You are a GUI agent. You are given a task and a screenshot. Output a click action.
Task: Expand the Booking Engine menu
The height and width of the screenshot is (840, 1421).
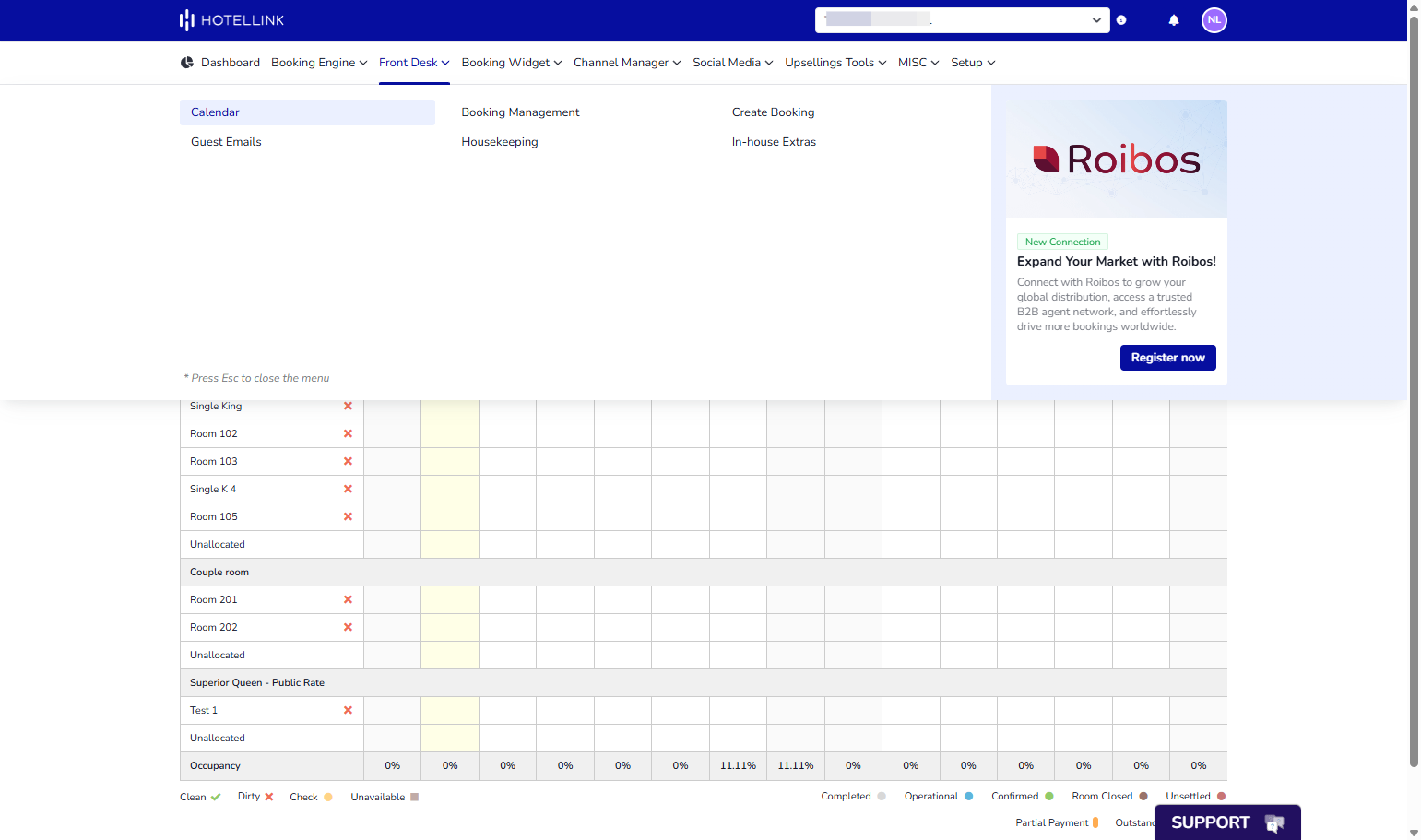319,63
